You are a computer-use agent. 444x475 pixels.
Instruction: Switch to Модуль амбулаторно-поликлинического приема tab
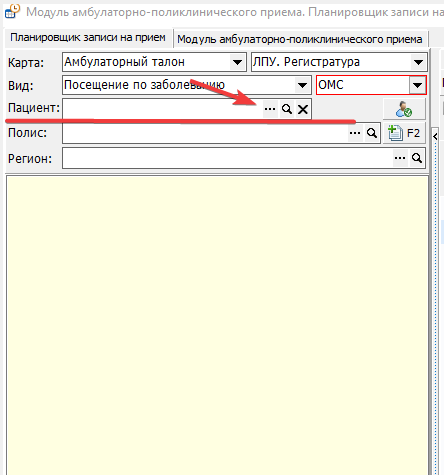[300, 39]
